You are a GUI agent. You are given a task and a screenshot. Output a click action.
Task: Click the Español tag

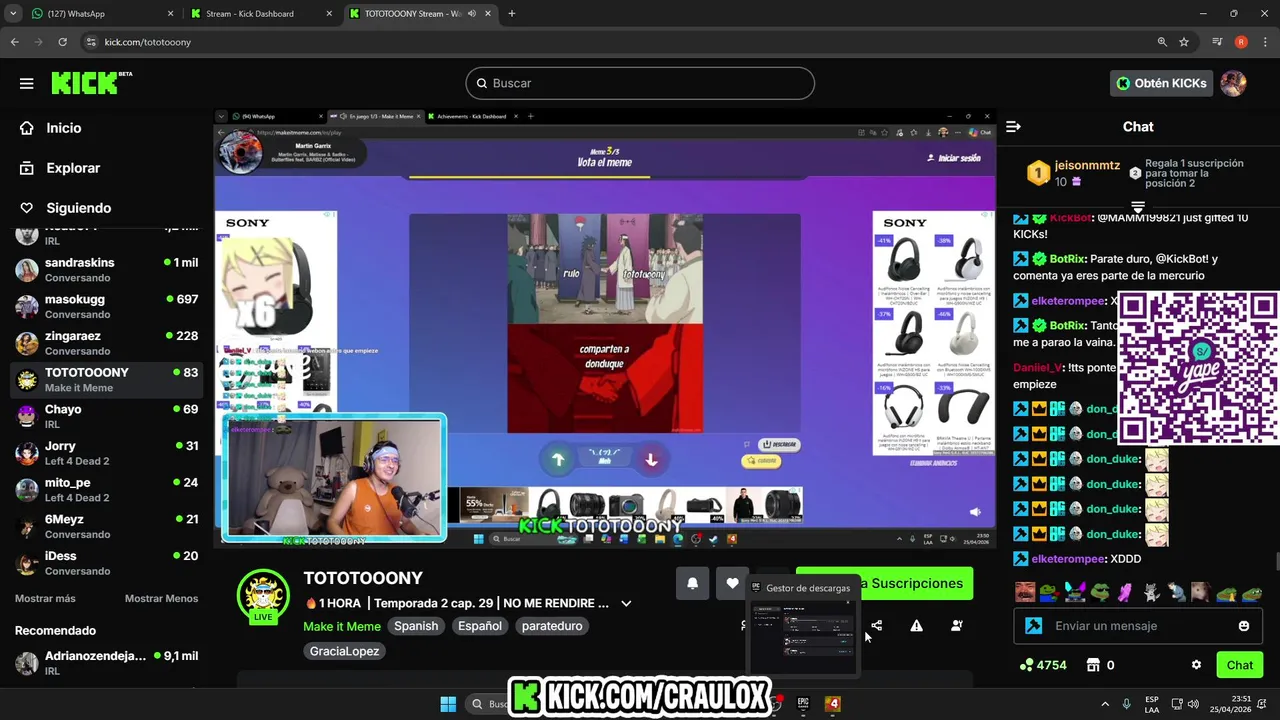480,626
